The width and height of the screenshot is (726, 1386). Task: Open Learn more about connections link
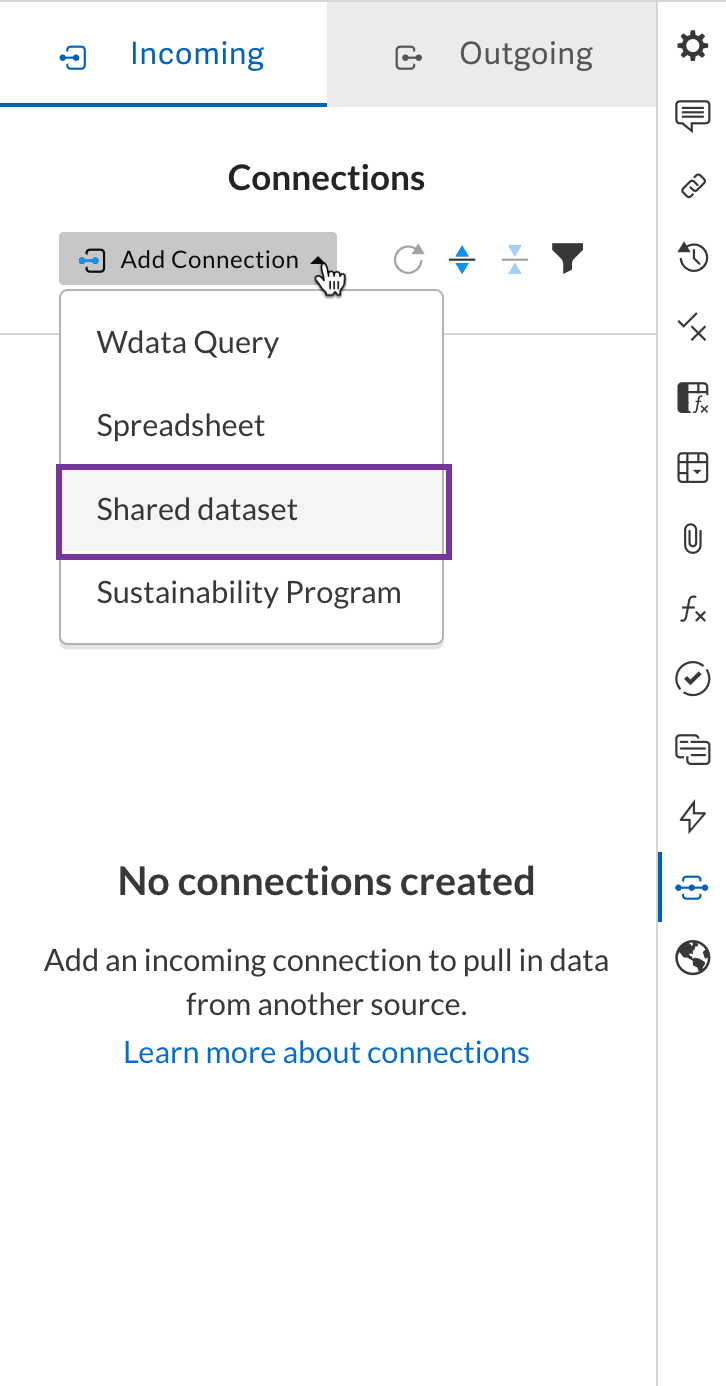[x=327, y=1052]
